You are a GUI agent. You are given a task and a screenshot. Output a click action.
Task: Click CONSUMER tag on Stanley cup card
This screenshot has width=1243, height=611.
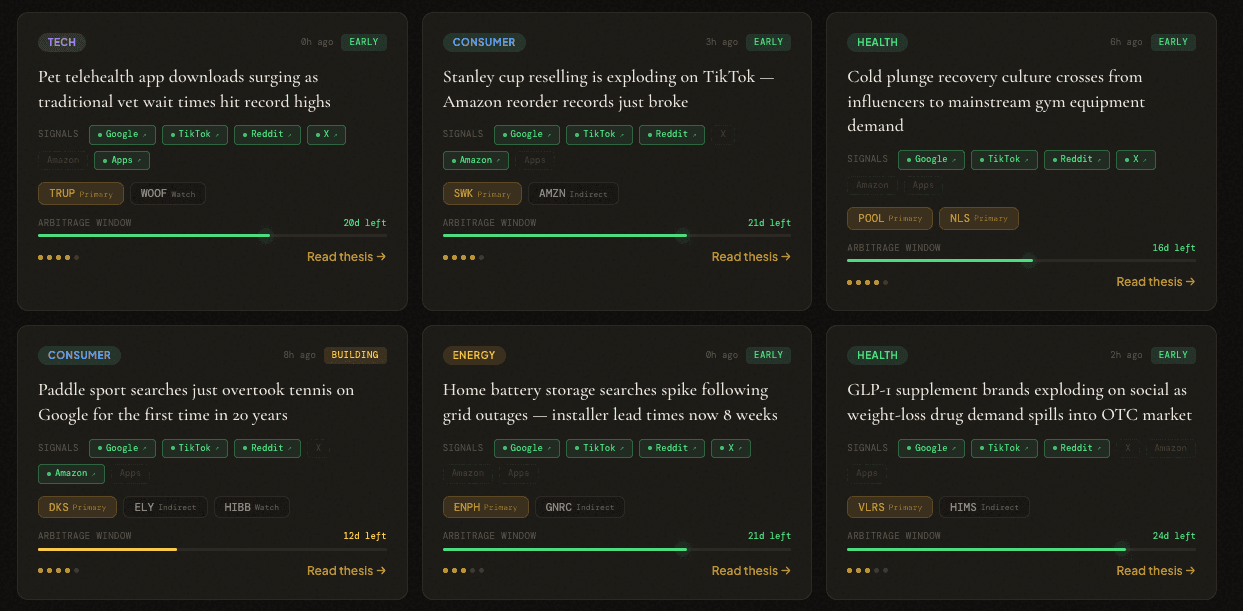point(484,42)
